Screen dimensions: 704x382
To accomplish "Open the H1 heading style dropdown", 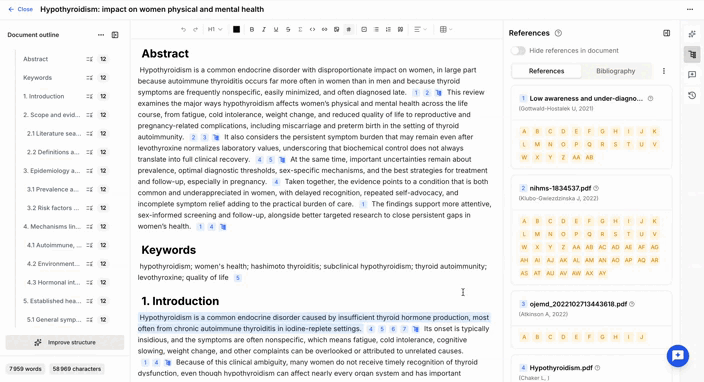I will tap(215, 30).
